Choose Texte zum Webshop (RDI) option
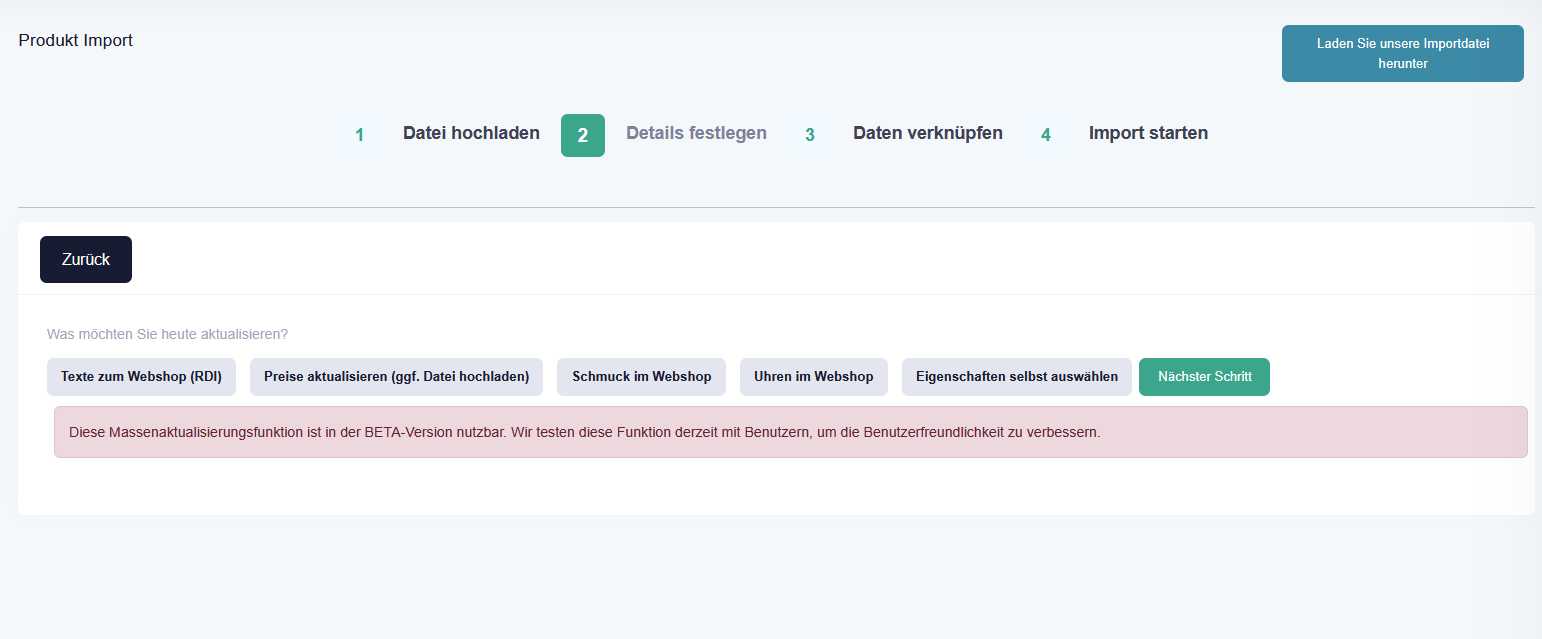1542x639 pixels. click(x=141, y=377)
